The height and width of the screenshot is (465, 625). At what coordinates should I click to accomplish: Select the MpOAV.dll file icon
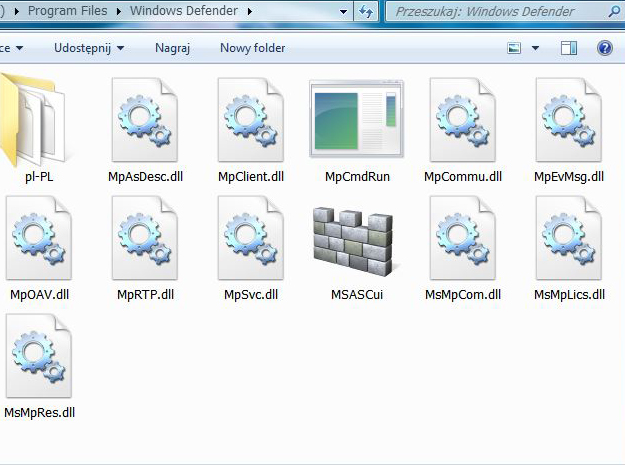pos(39,238)
